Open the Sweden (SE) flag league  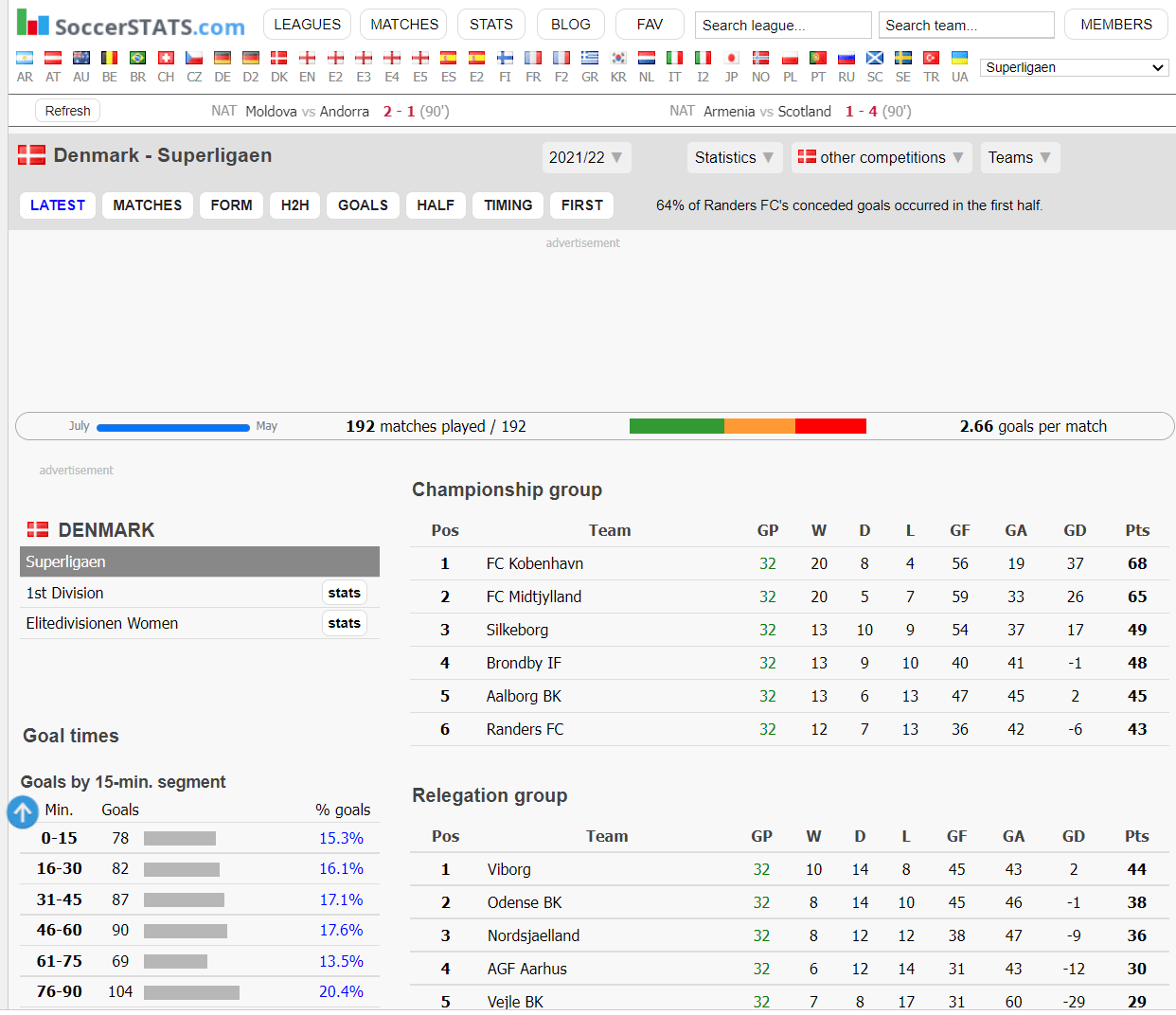tap(903, 59)
